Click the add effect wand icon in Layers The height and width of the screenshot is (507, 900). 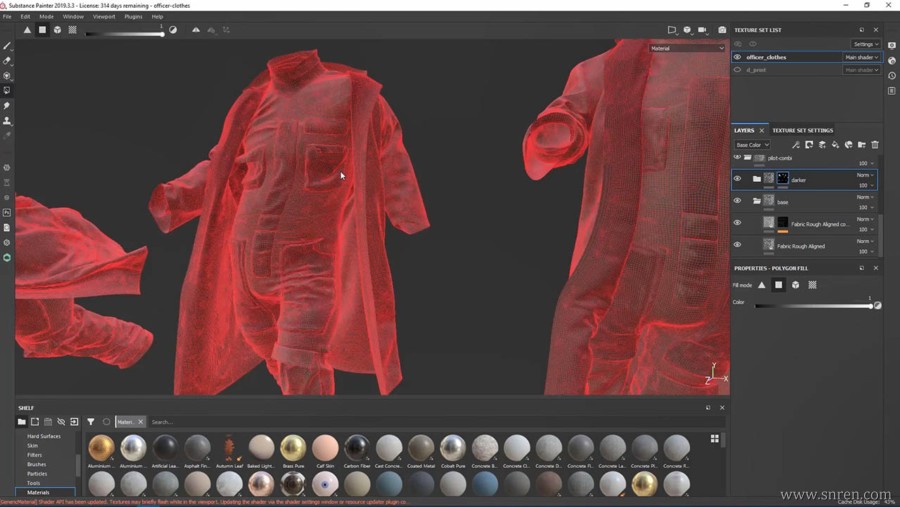(796, 145)
